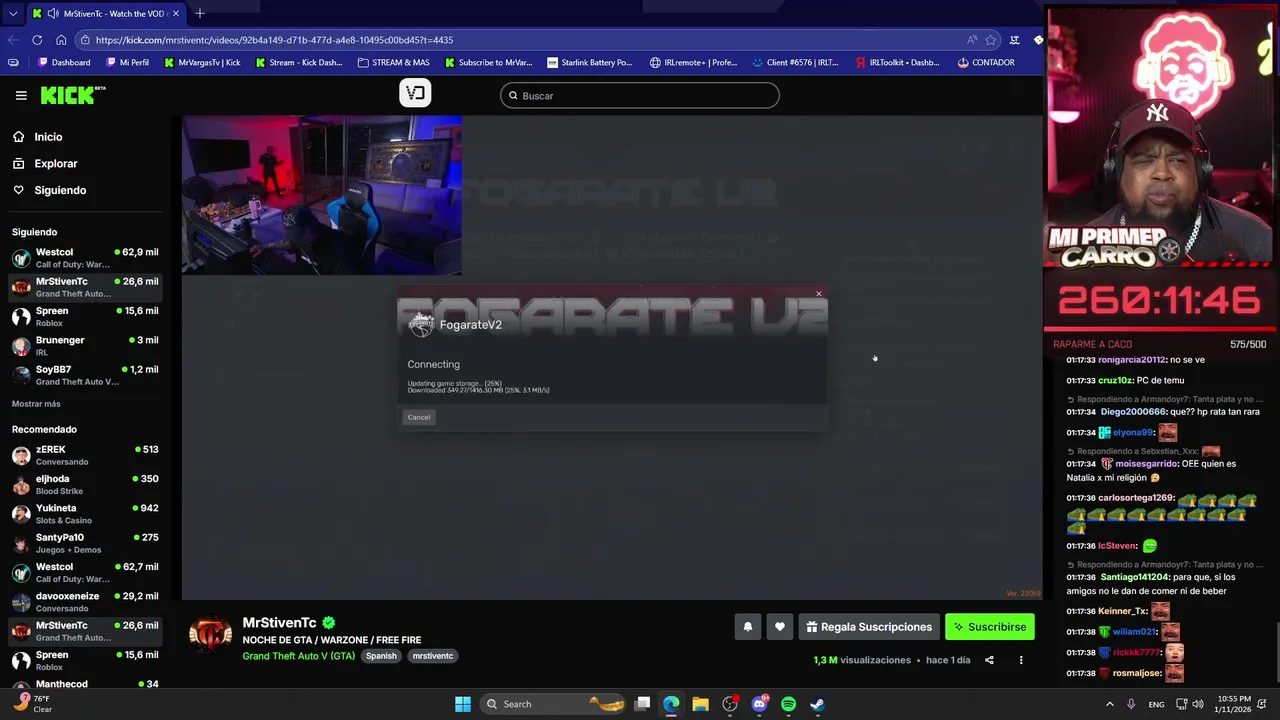Click the VO icon beside search bar
Image resolution: width=1280 pixels, height=720 pixels.
[x=415, y=93]
